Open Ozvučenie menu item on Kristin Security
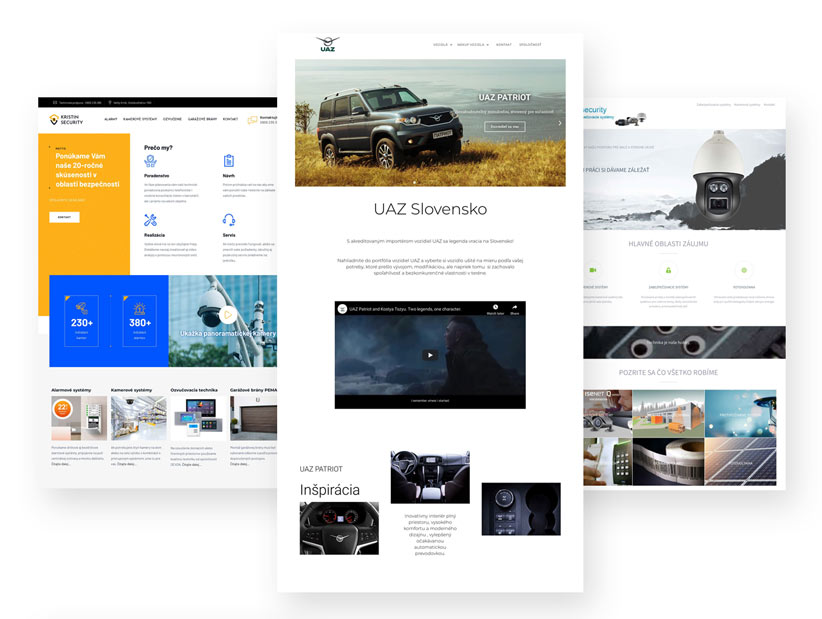 [x=172, y=120]
